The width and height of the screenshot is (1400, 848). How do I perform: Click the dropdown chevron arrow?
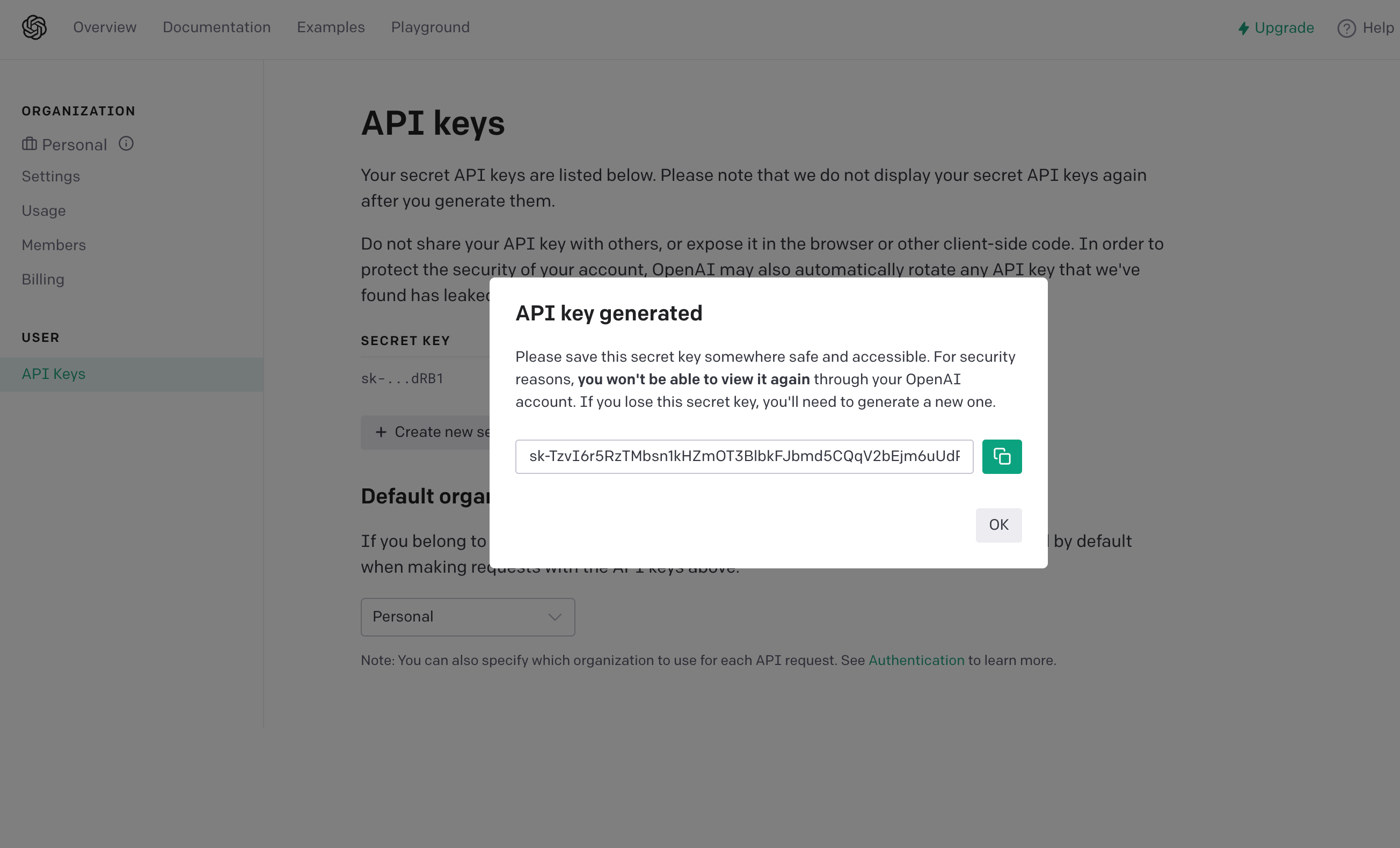pyautogui.click(x=555, y=617)
